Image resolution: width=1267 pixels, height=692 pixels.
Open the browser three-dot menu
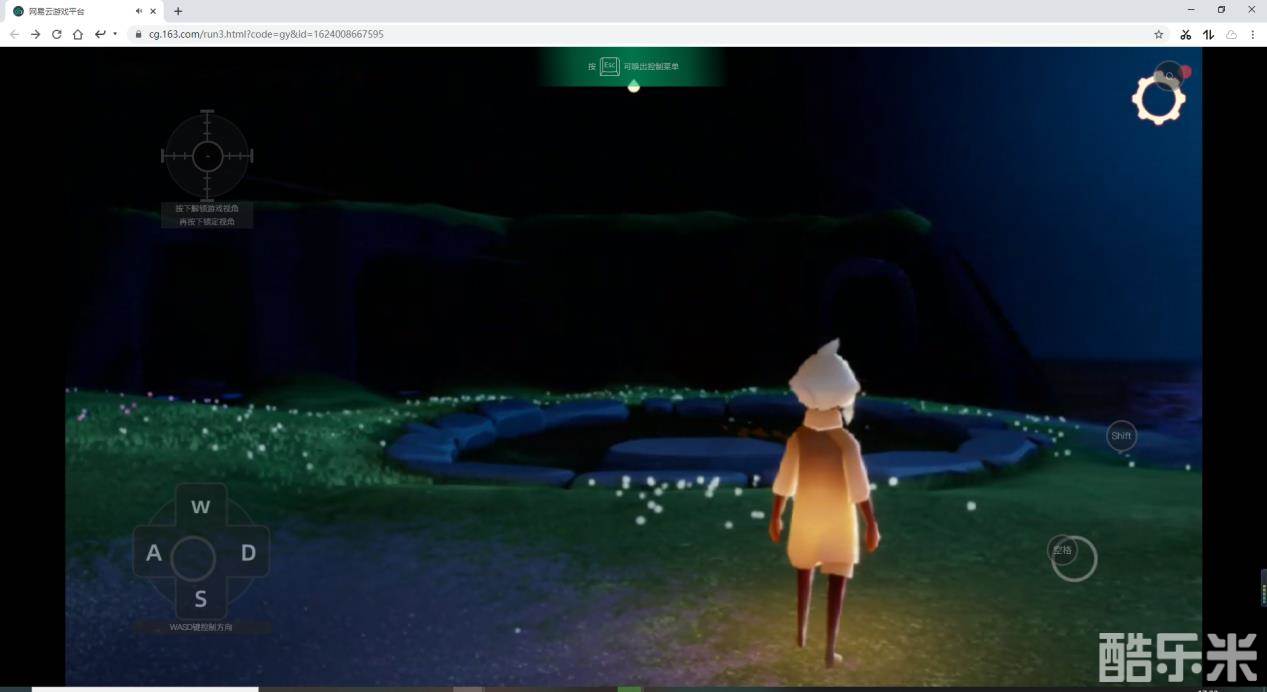pyautogui.click(x=1252, y=34)
